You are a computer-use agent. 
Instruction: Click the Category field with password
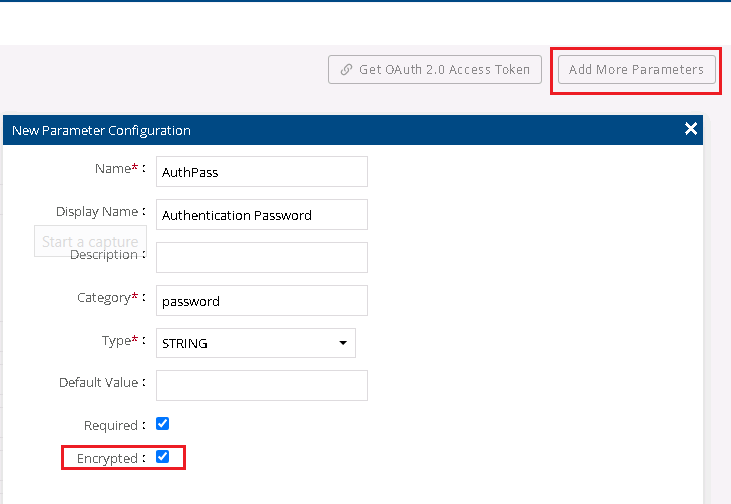(262, 300)
